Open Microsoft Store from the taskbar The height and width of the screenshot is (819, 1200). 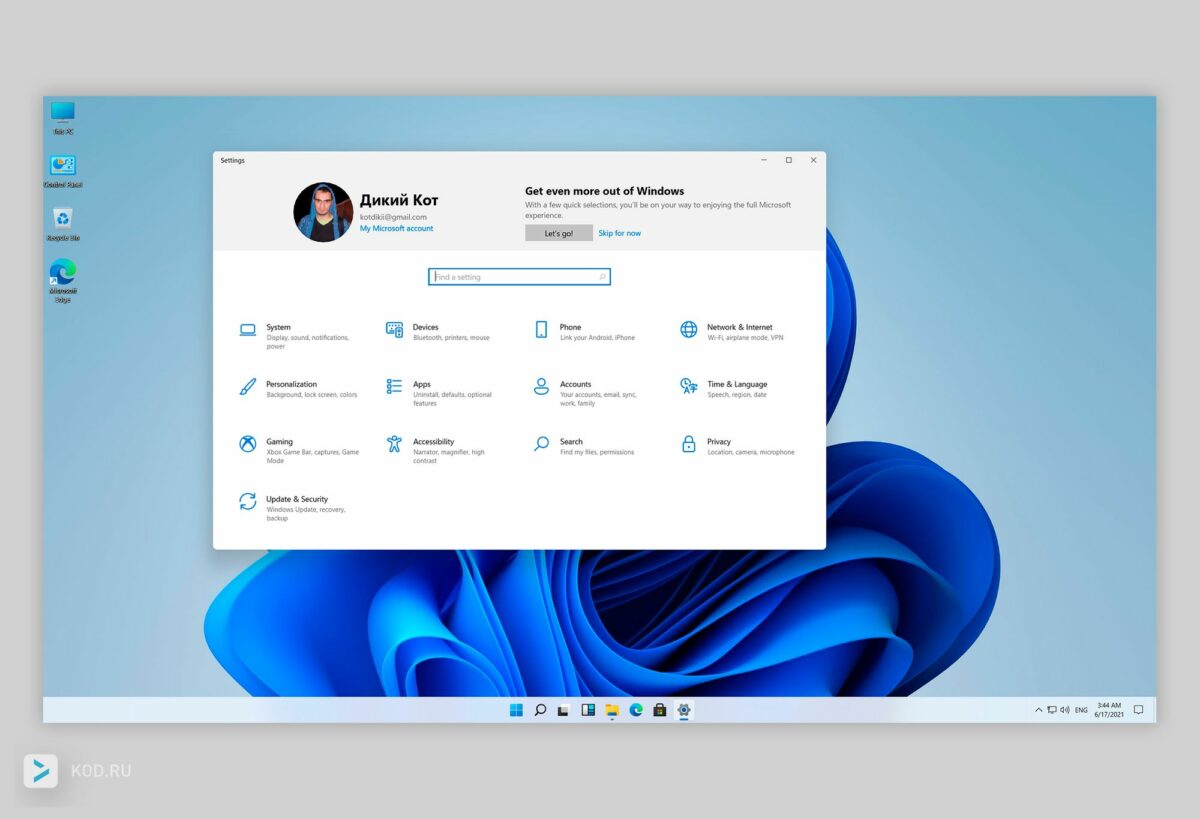660,710
